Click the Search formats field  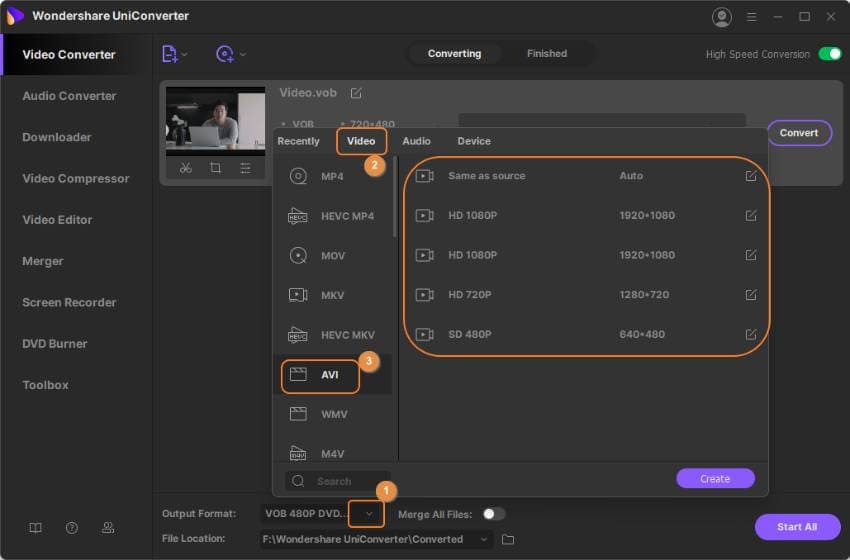[x=337, y=481]
